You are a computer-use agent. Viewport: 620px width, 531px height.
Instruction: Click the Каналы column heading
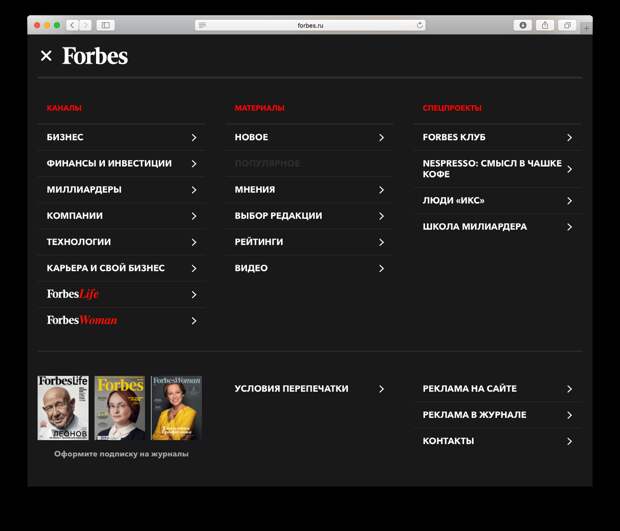(x=64, y=108)
